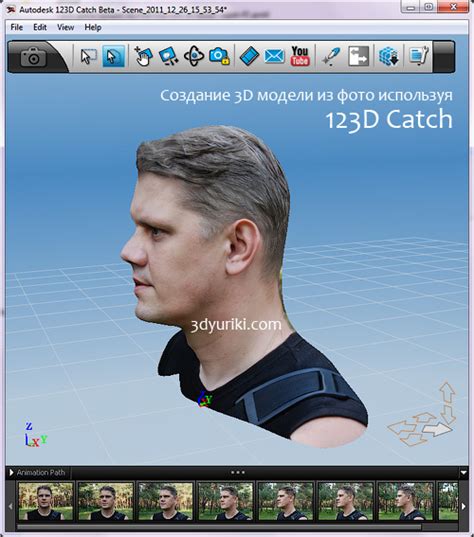Open the Help menu
This screenshot has width=474, height=537.
(x=93, y=27)
